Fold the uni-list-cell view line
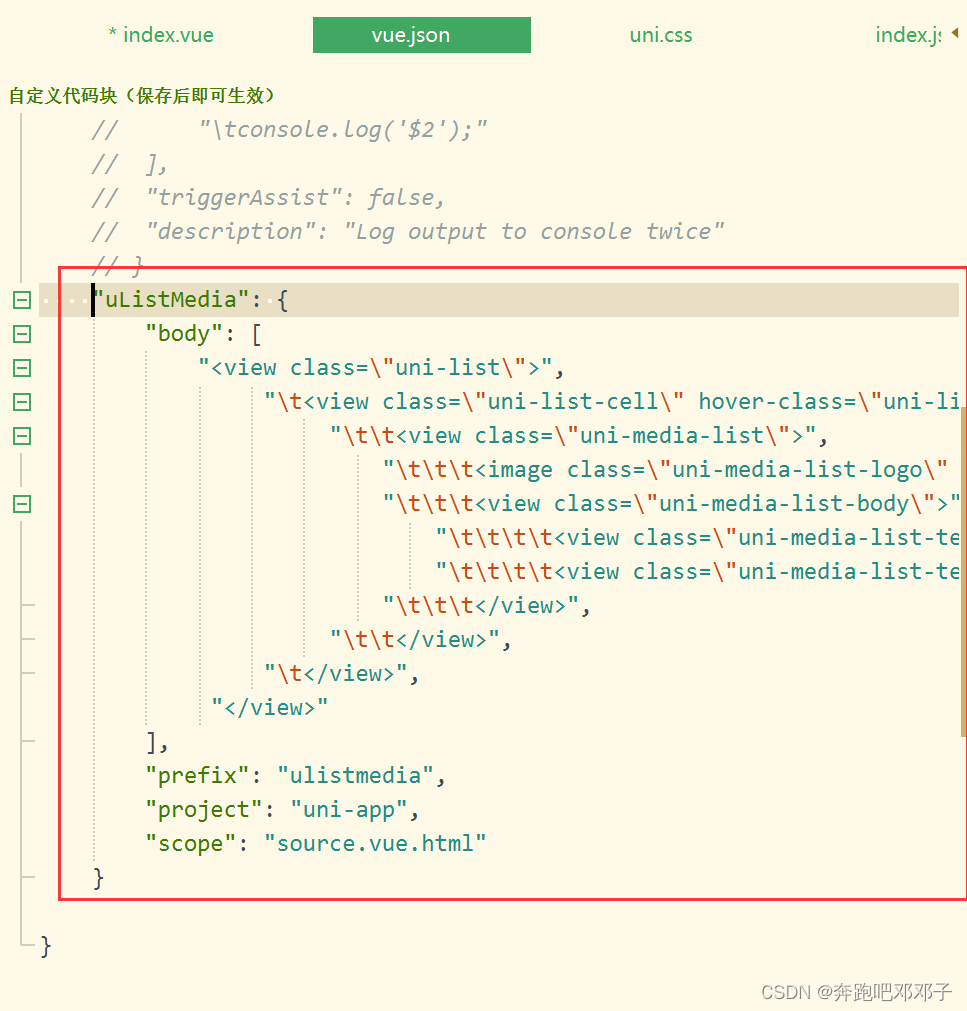This screenshot has height=1011, width=967. [22, 402]
